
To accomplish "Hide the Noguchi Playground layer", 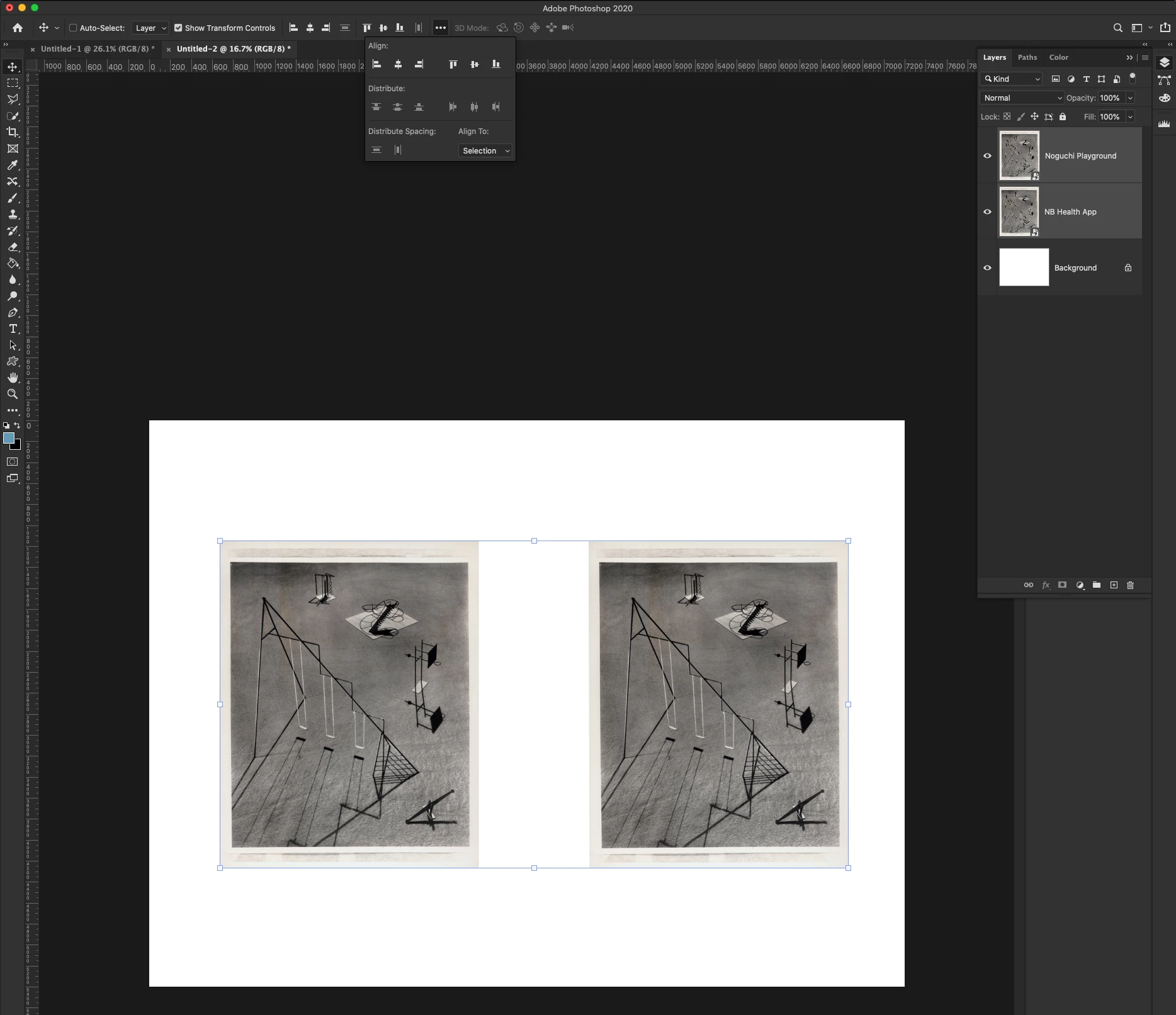I will 987,156.
